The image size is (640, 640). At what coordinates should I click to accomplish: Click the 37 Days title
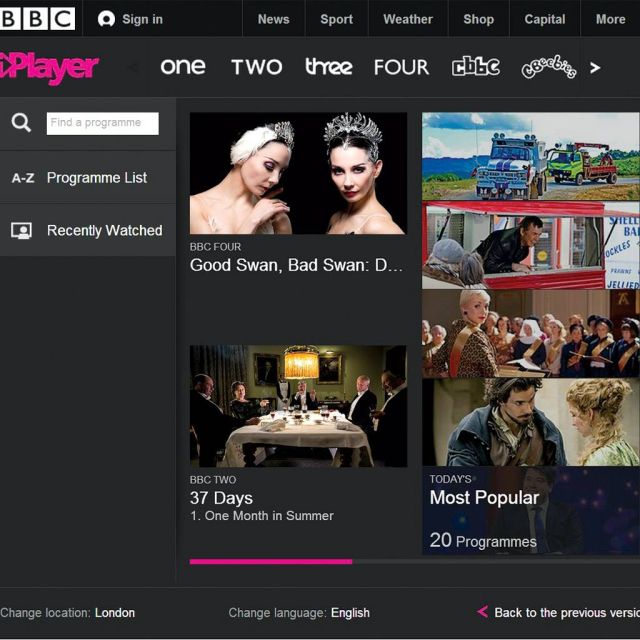pyautogui.click(x=221, y=498)
